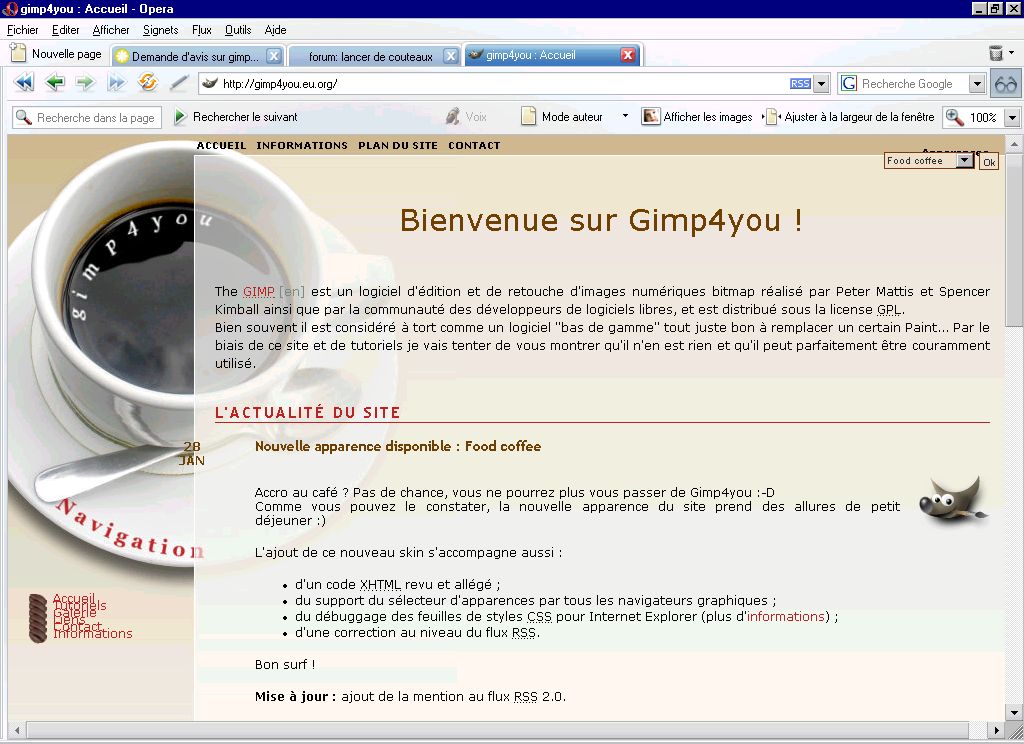Click the New page document icon

18,53
